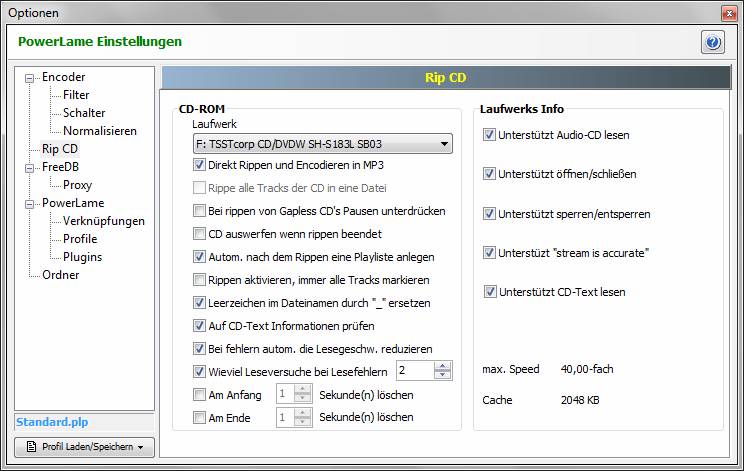Click the Standard.plp profile link
The height and width of the screenshot is (471, 744).
pos(52,423)
